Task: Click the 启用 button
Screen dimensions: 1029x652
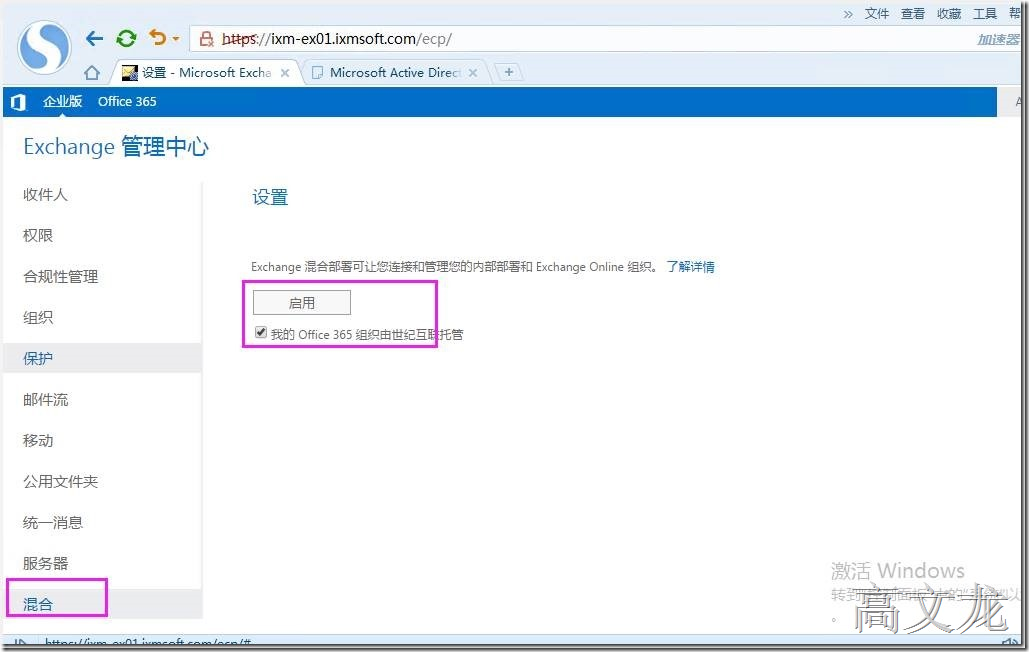Action: [x=302, y=303]
